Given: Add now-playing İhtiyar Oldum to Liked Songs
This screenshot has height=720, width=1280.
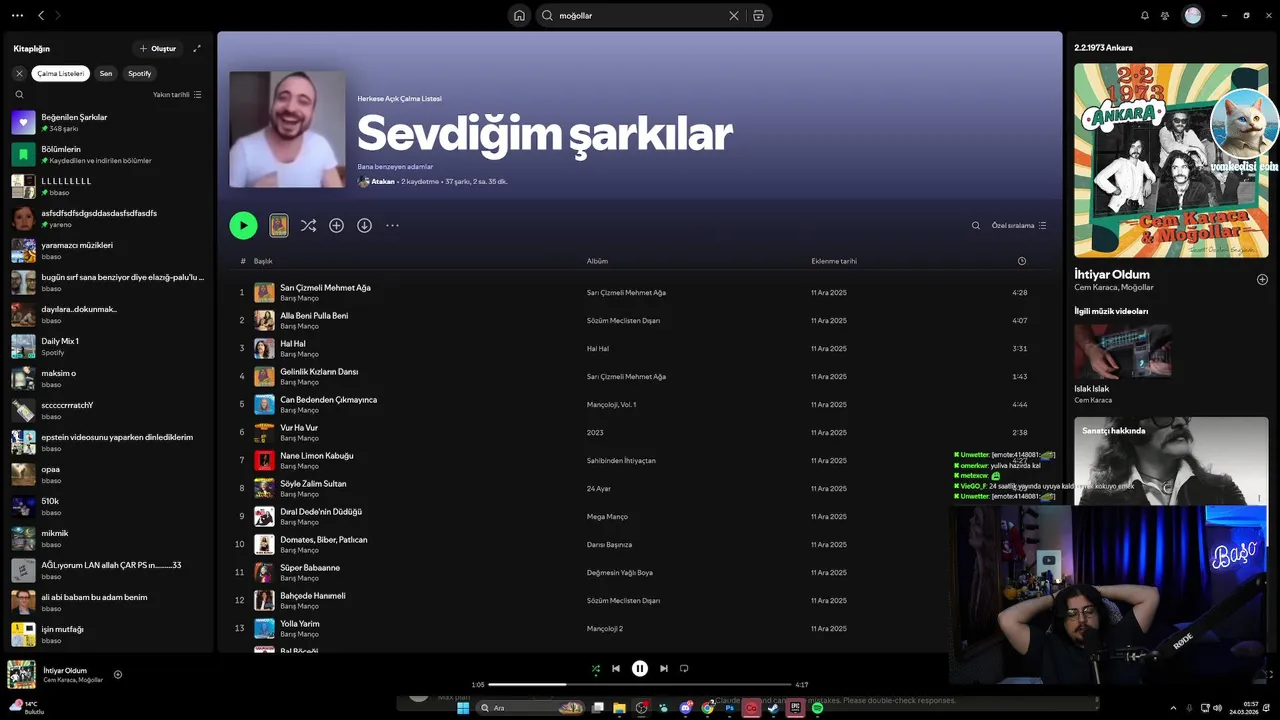Looking at the screenshot, I should coord(117,675).
